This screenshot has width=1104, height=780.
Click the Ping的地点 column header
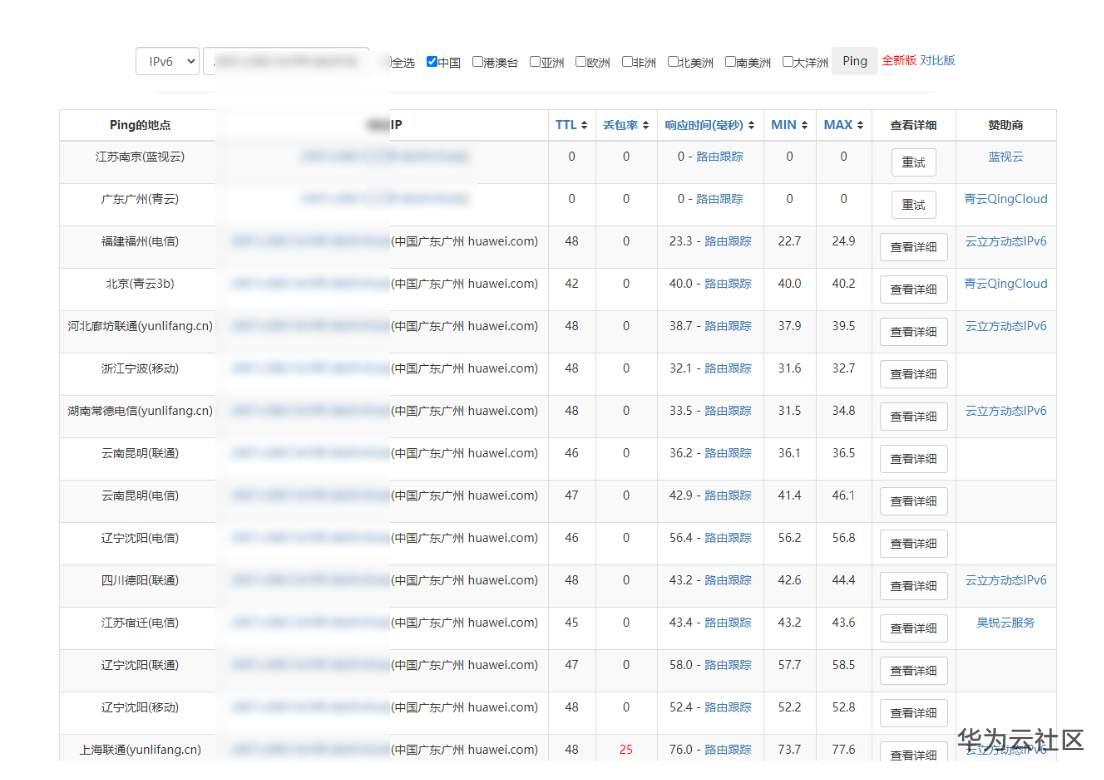[x=140, y=125]
